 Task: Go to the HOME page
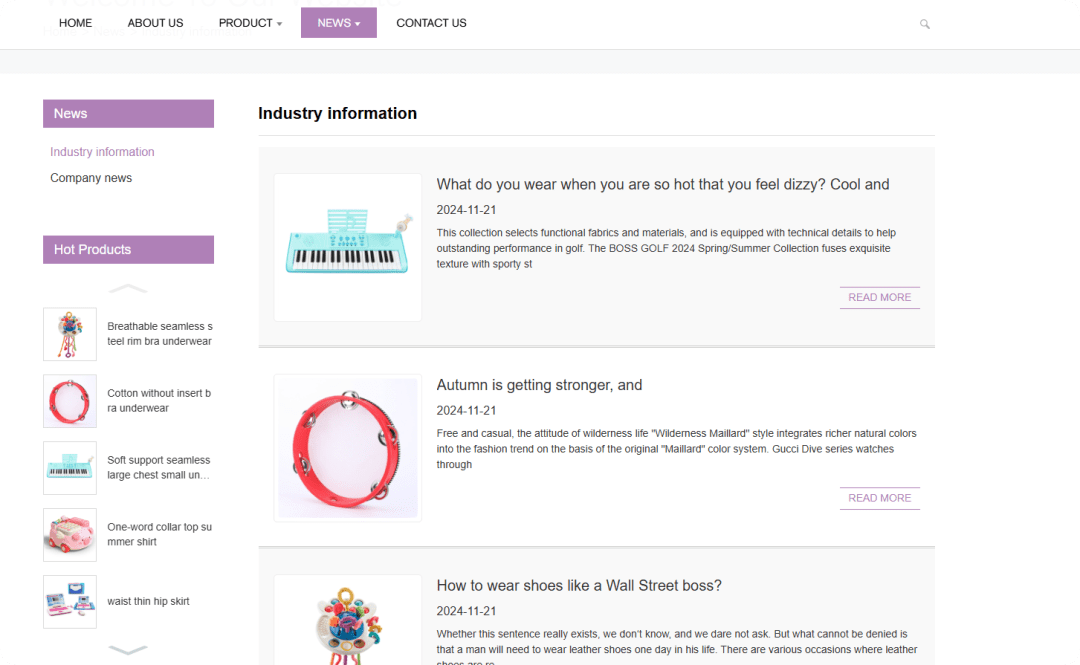tap(75, 23)
